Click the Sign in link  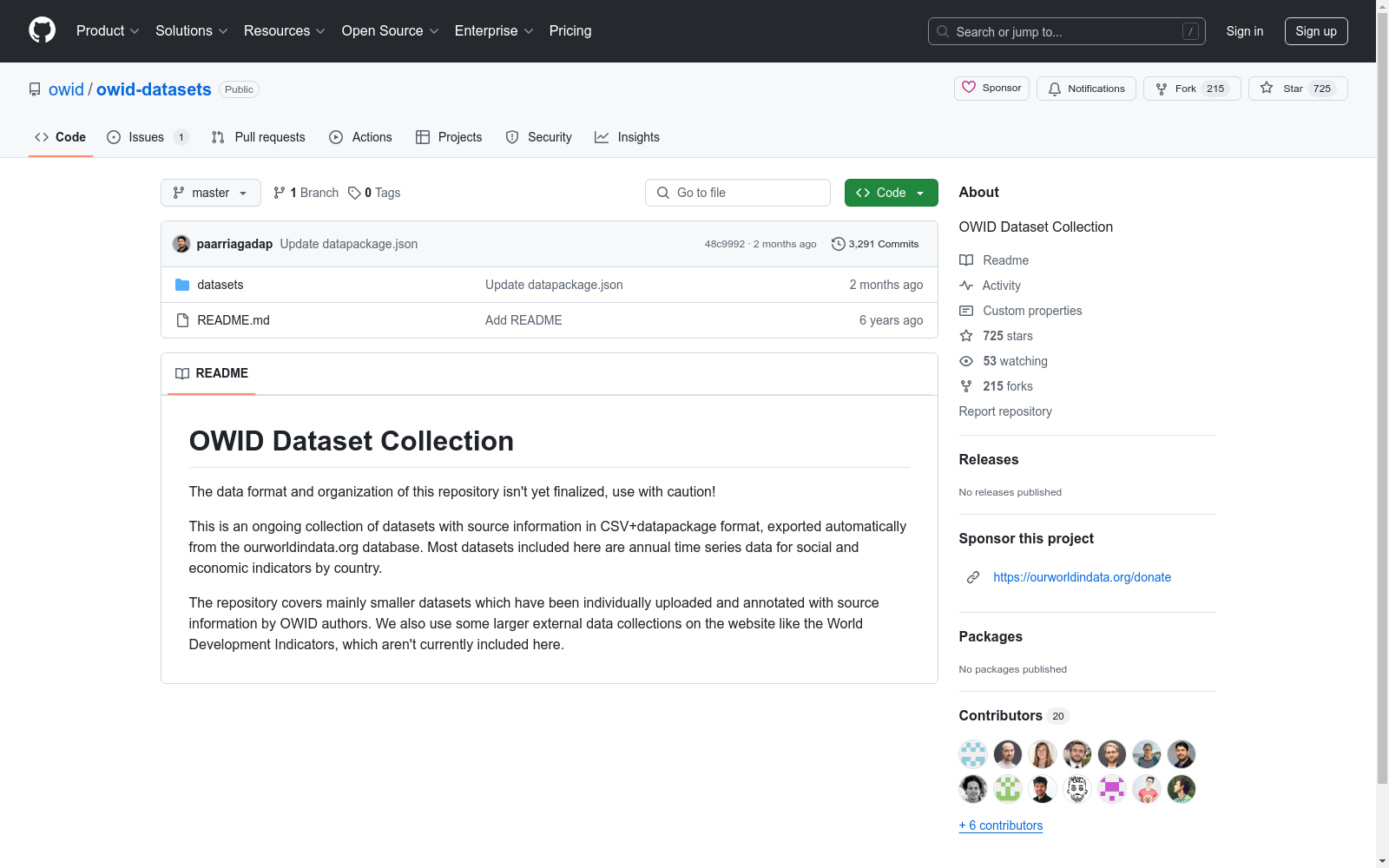tap(1245, 31)
